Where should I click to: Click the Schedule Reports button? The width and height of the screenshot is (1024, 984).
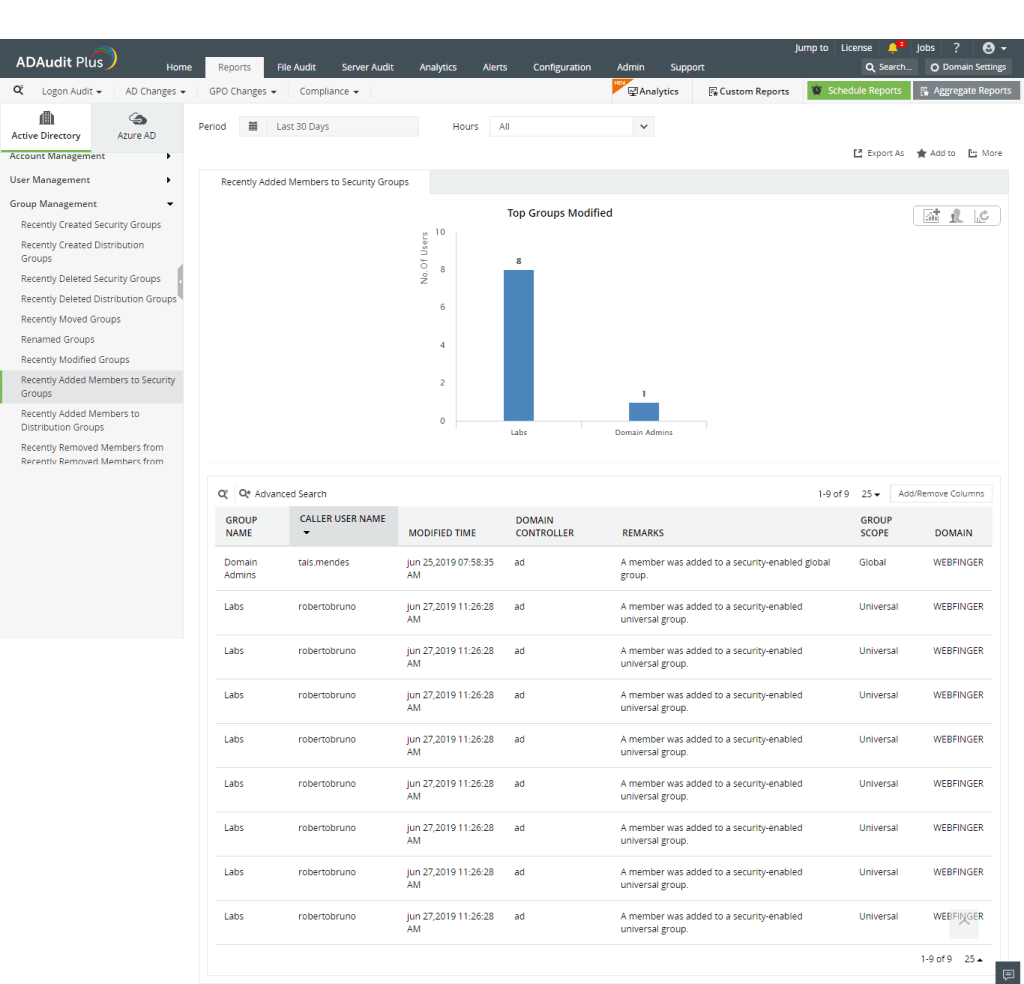(858, 91)
